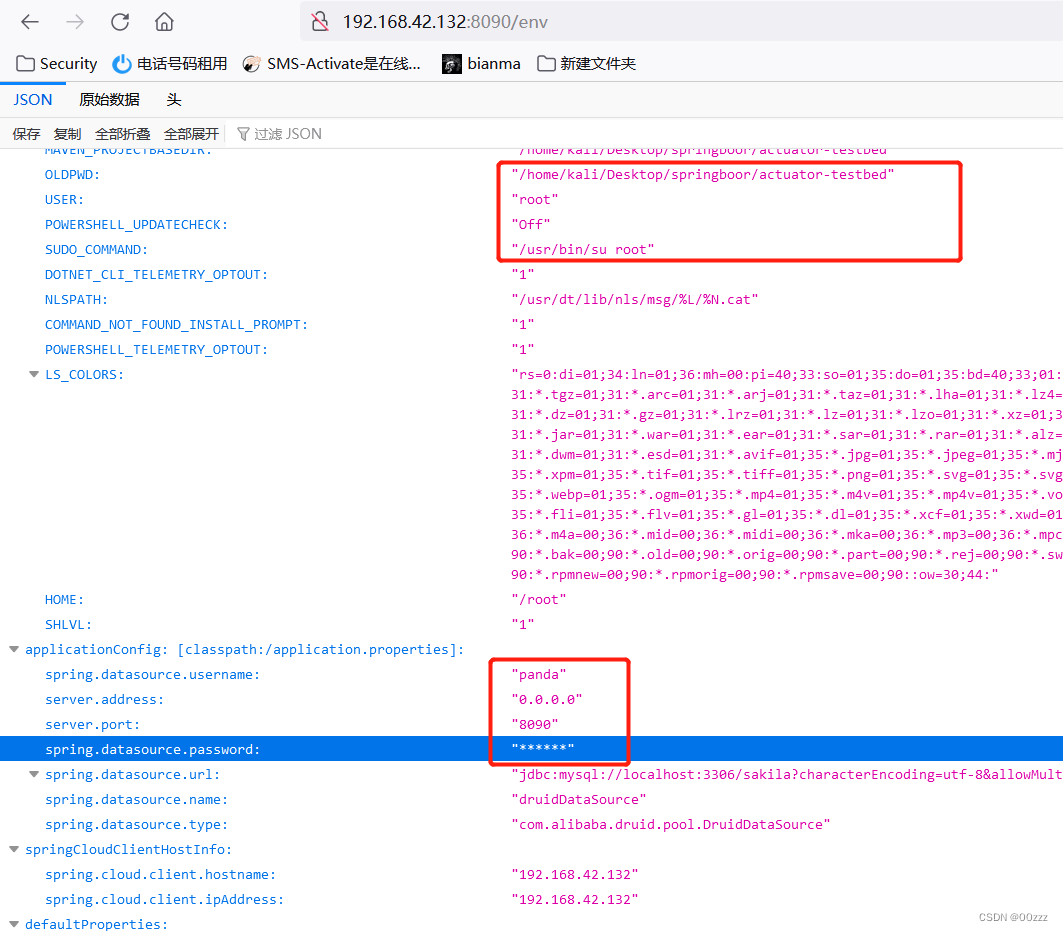1063x931 pixels.
Task: Select the SUDO_COMMAND key
Action: pyautogui.click(x=96, y=250)
